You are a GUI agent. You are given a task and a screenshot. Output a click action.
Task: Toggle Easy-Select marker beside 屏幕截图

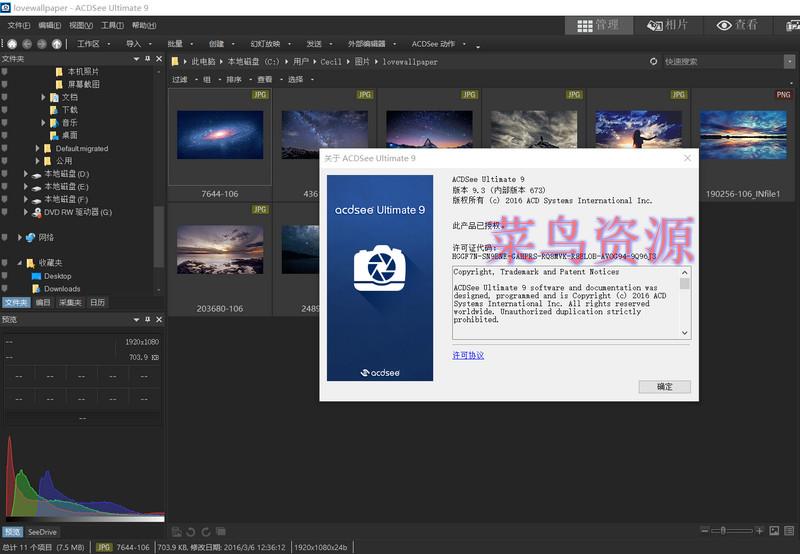(x=5, y=84)
